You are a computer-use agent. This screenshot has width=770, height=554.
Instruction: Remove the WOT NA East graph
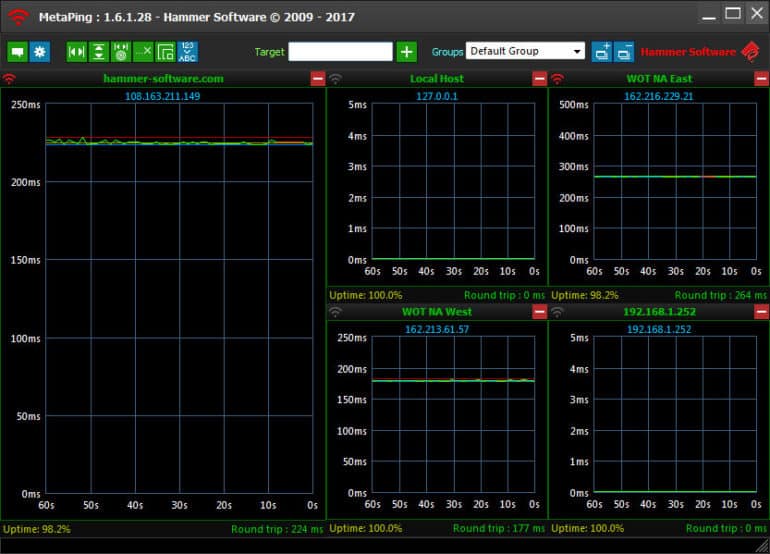click(x=762, y=79)
